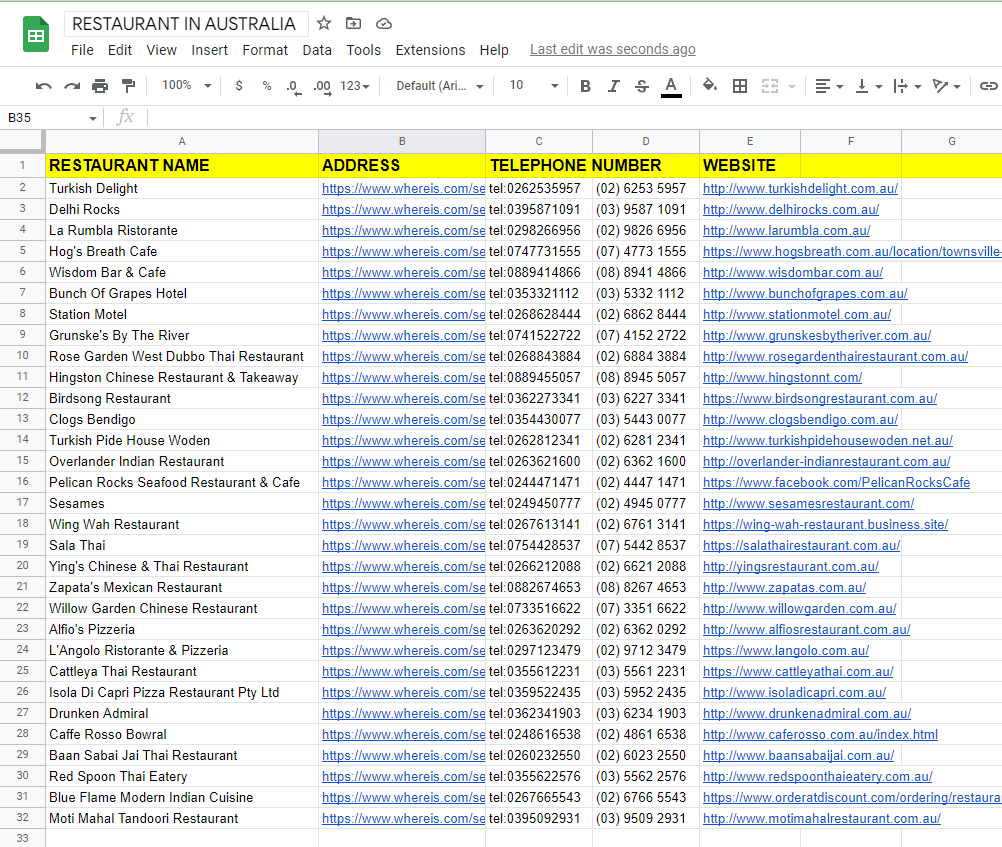Select the 'Hog's Breath Cafe' cell

click(x=182, y=252)
